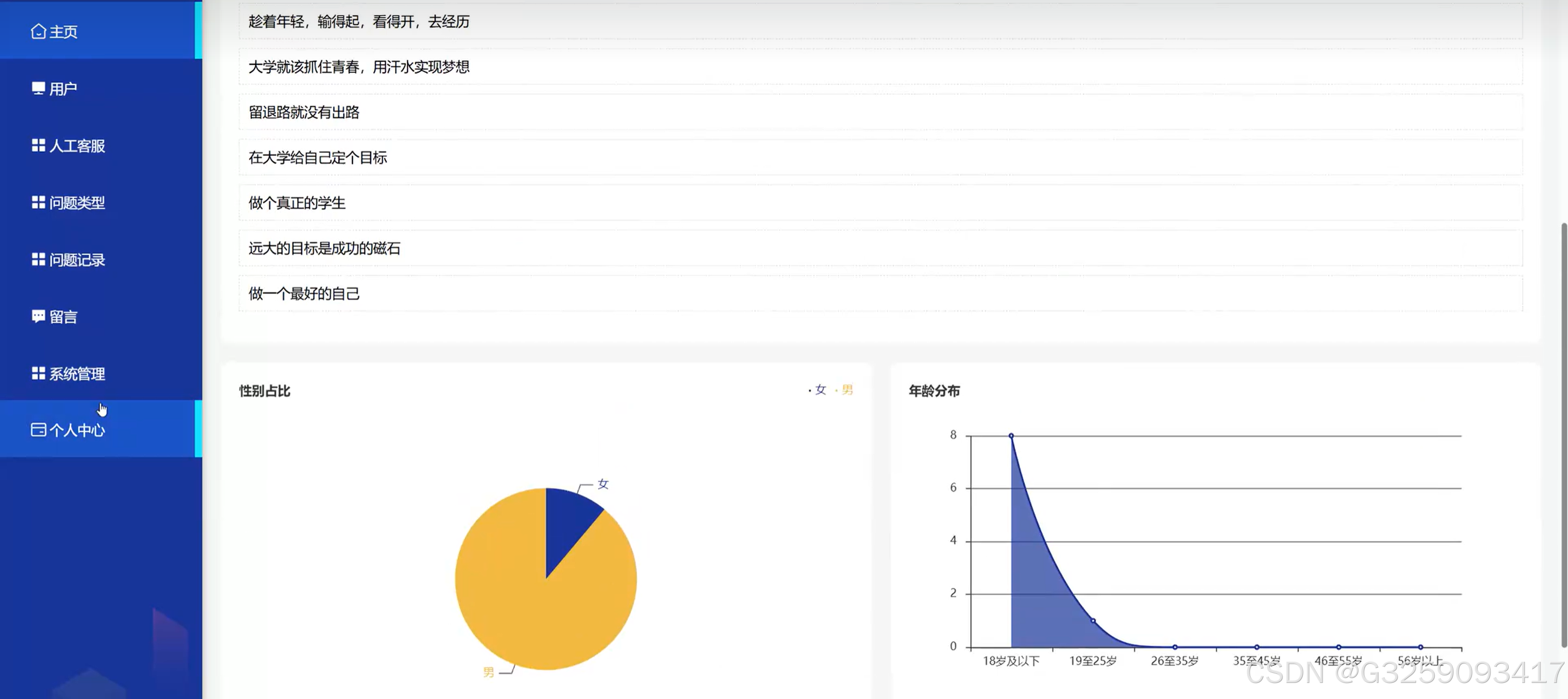Screen dimensions: 1568x699
Task: Open the 人工客服 menu label
Action: 77,145
